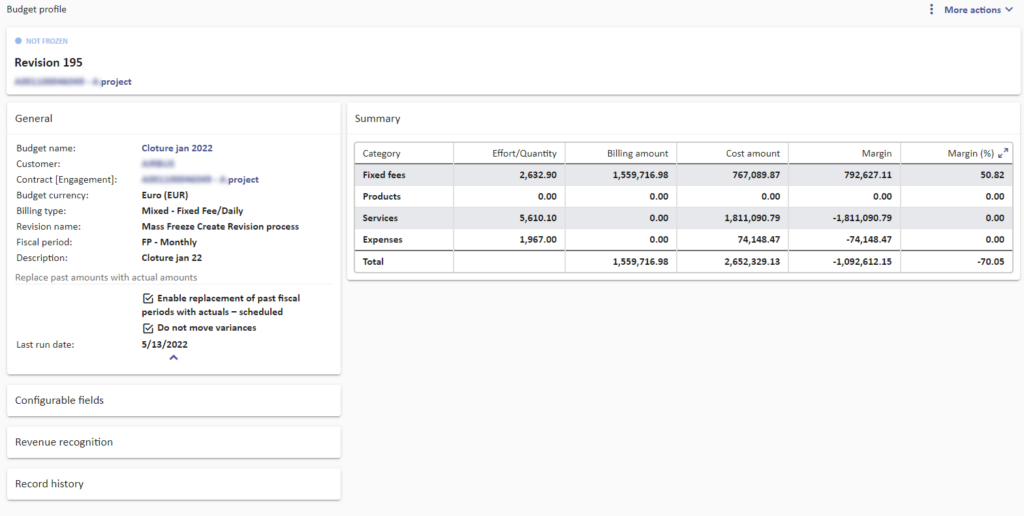Screen dimensions: 1024x516
Task: Click the last run date 5/13/2022
Action: click(165, 344)
